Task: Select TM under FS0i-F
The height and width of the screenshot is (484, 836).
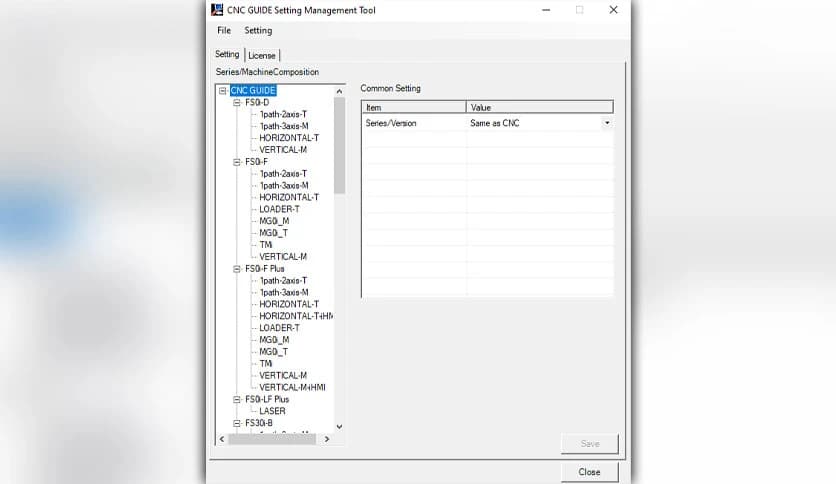Action: 266,245
